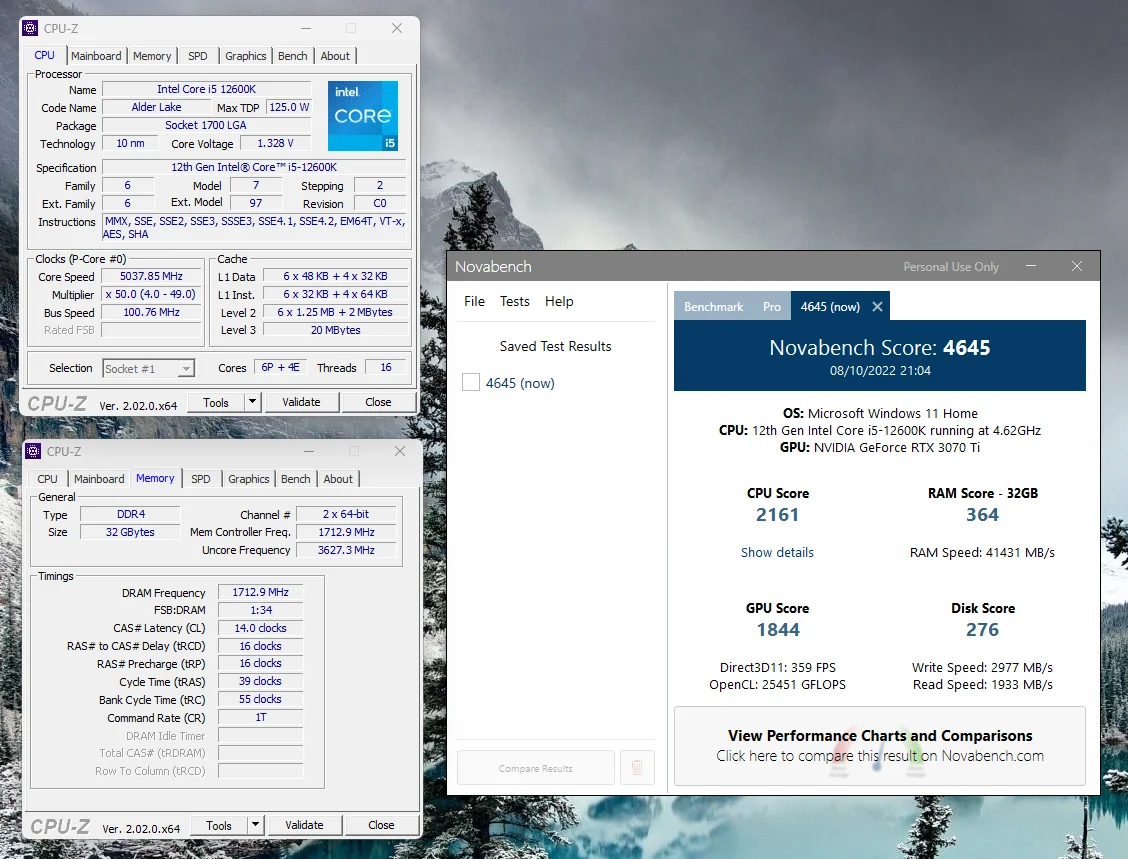Expand the Tools dropdown arrow in Memory CPU-Z window

255,824
